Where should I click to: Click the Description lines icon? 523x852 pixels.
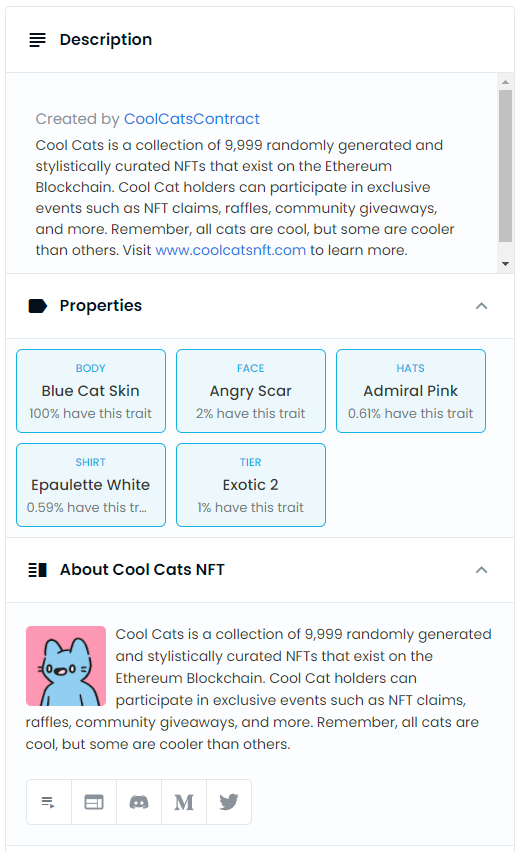[x=37, y=40]
